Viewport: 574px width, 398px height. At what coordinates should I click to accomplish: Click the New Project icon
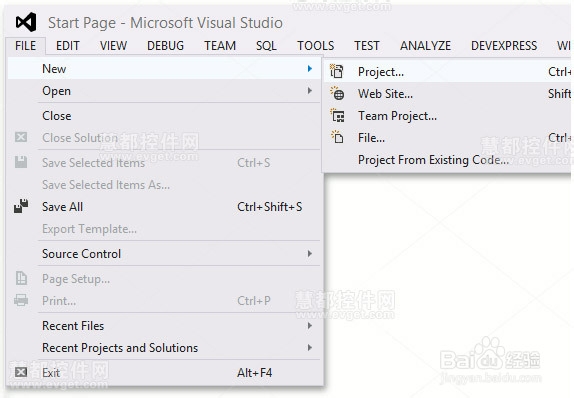click(336, 71)
